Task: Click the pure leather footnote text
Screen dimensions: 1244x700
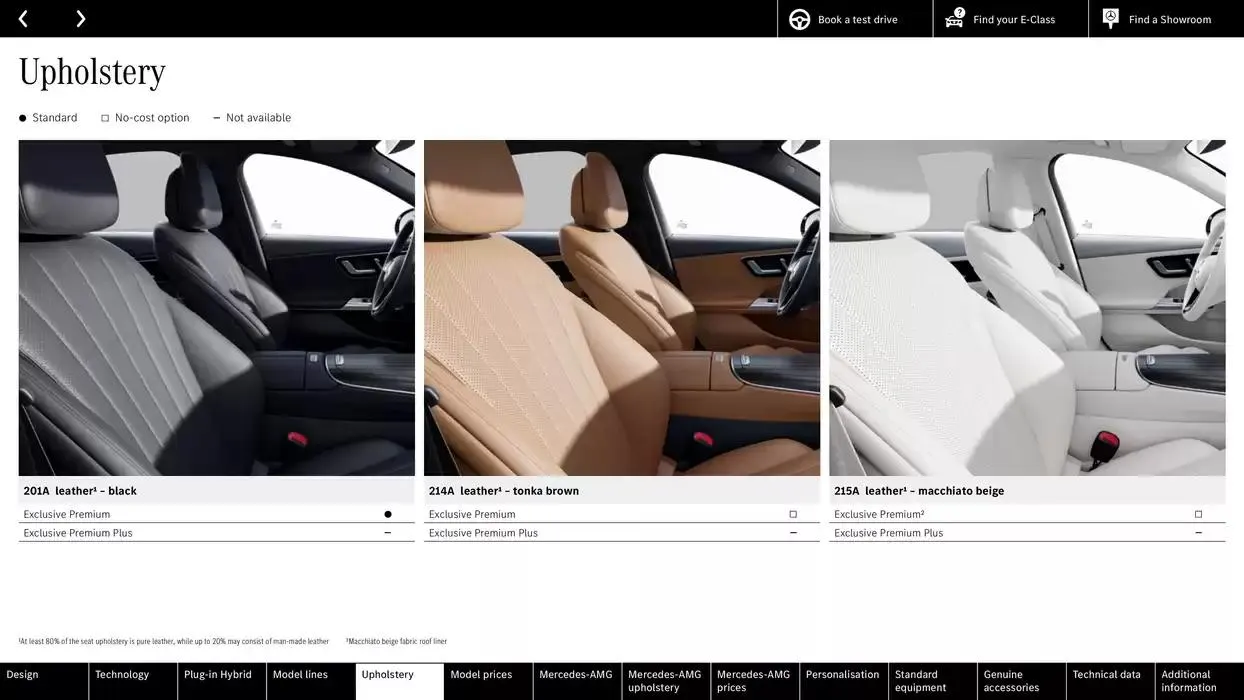Action: [x=174, y=642]
